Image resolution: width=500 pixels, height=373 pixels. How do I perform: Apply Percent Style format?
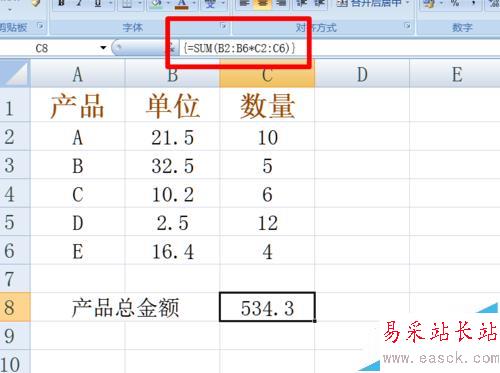tap(455, 3)
